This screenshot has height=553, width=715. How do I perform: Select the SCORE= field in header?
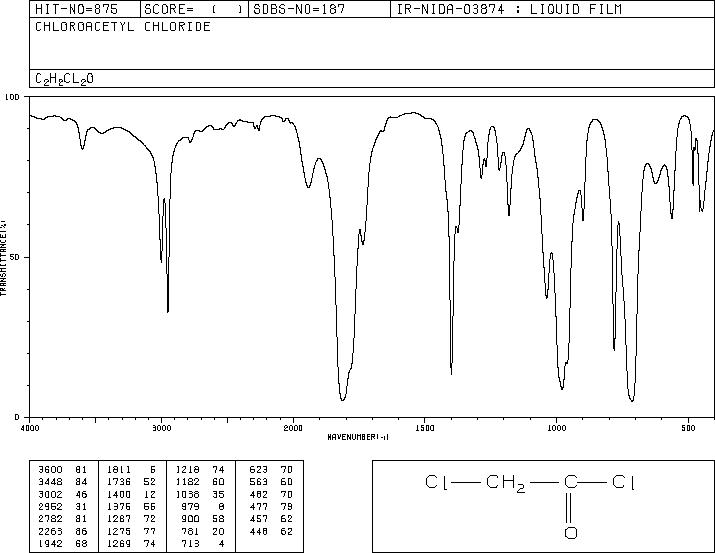[x=193, y=9]
